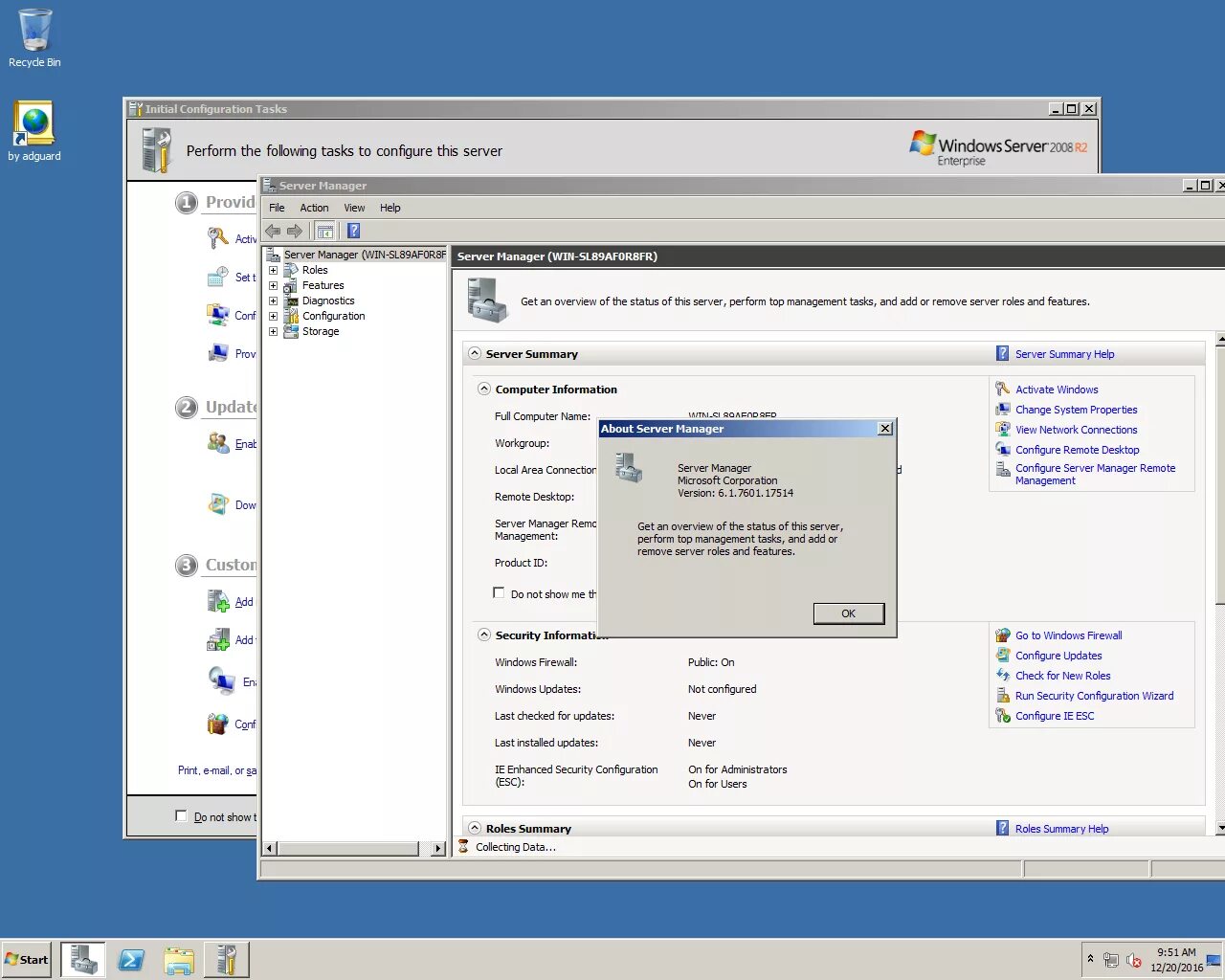Click tree pane horizontal scrollbar right arrow
Image resolution: width=1225 pixels, height=980 pixels.
pos(437,848)
